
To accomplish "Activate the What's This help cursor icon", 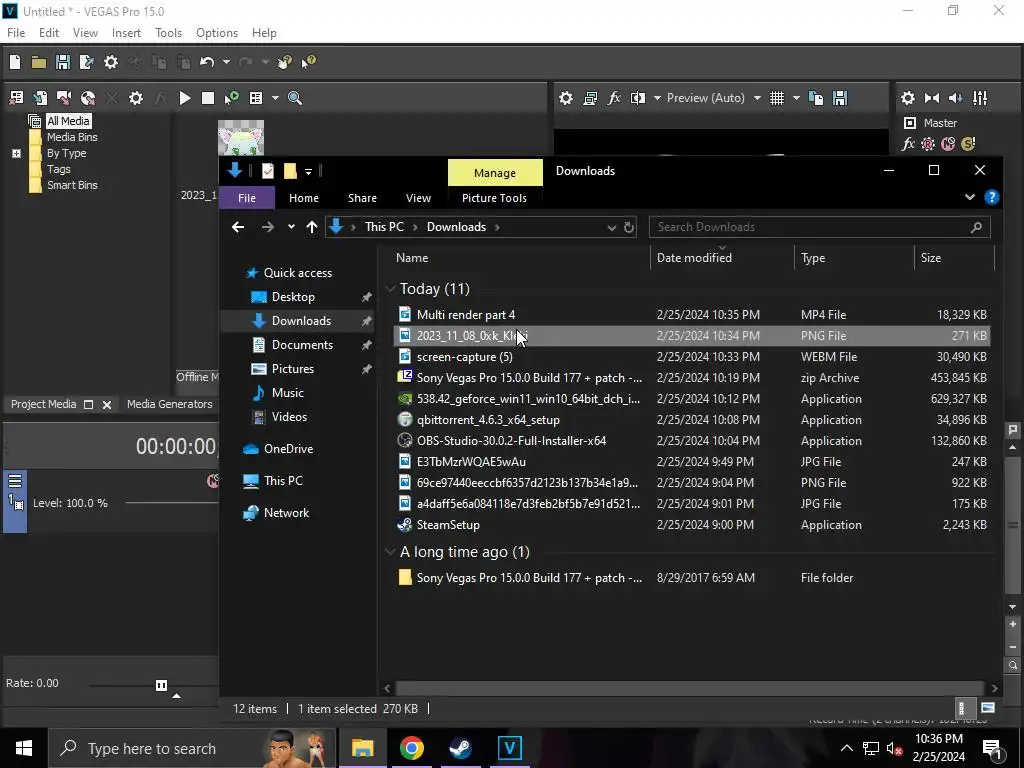I will 309,62.
